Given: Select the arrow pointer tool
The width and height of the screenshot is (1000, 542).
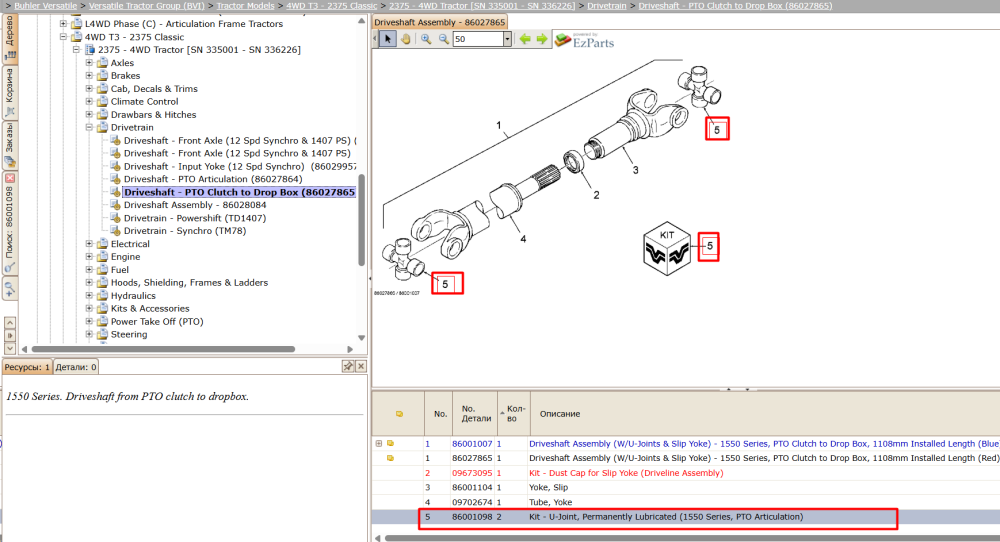Looking at the screenshot, I should [x=387, y=39].
